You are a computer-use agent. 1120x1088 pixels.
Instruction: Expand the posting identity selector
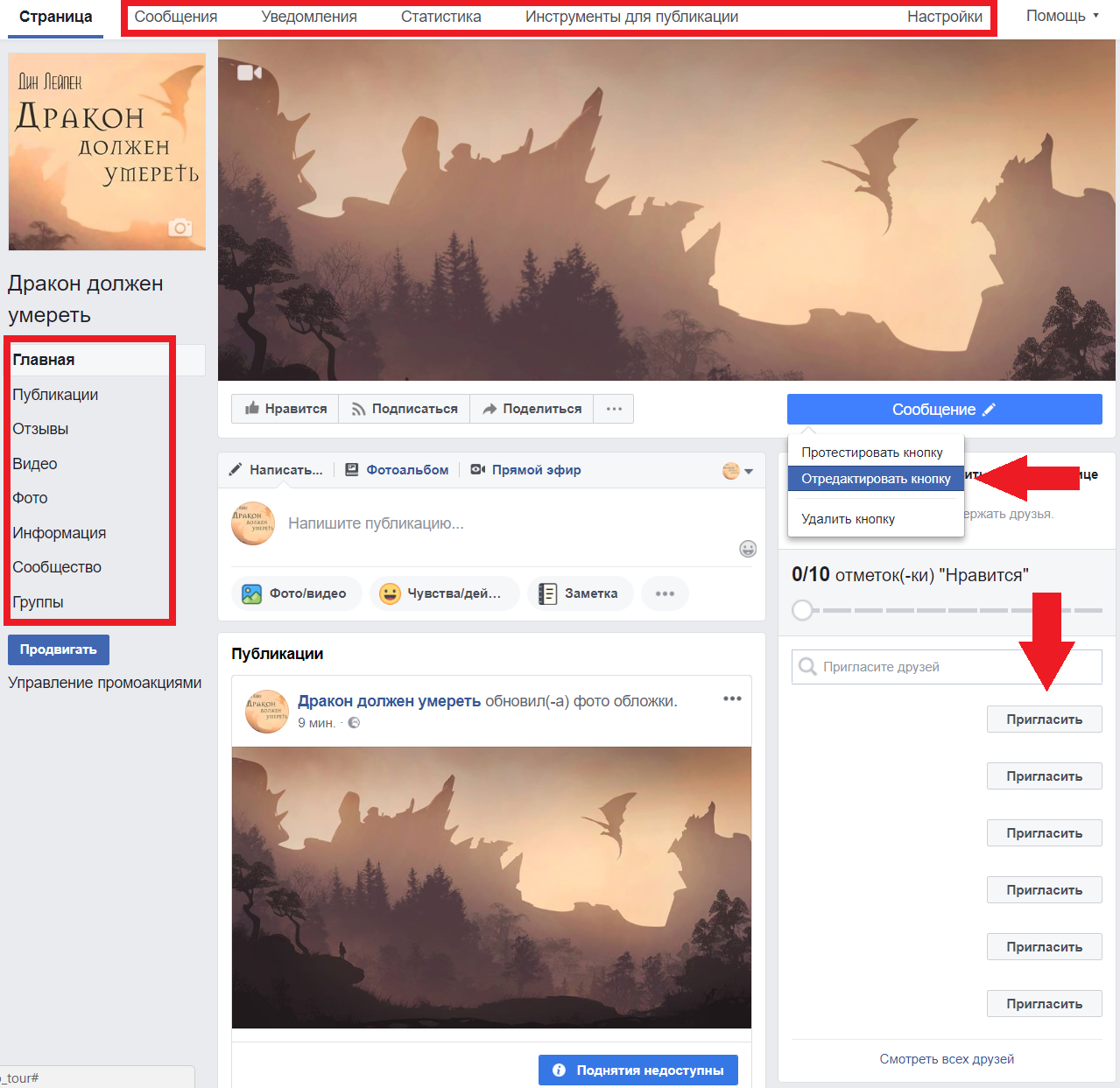coord(738,471)
